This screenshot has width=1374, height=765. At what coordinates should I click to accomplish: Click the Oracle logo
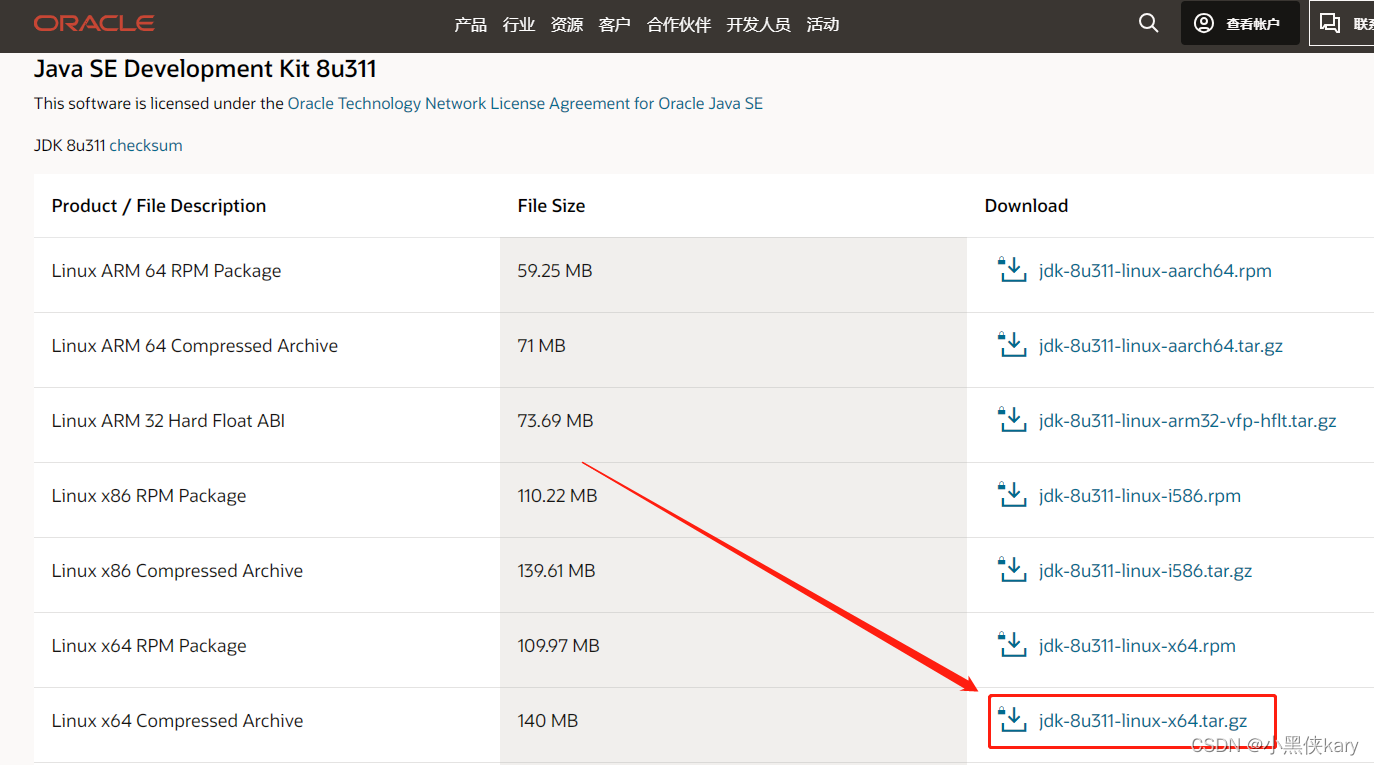tap(94, 23)
